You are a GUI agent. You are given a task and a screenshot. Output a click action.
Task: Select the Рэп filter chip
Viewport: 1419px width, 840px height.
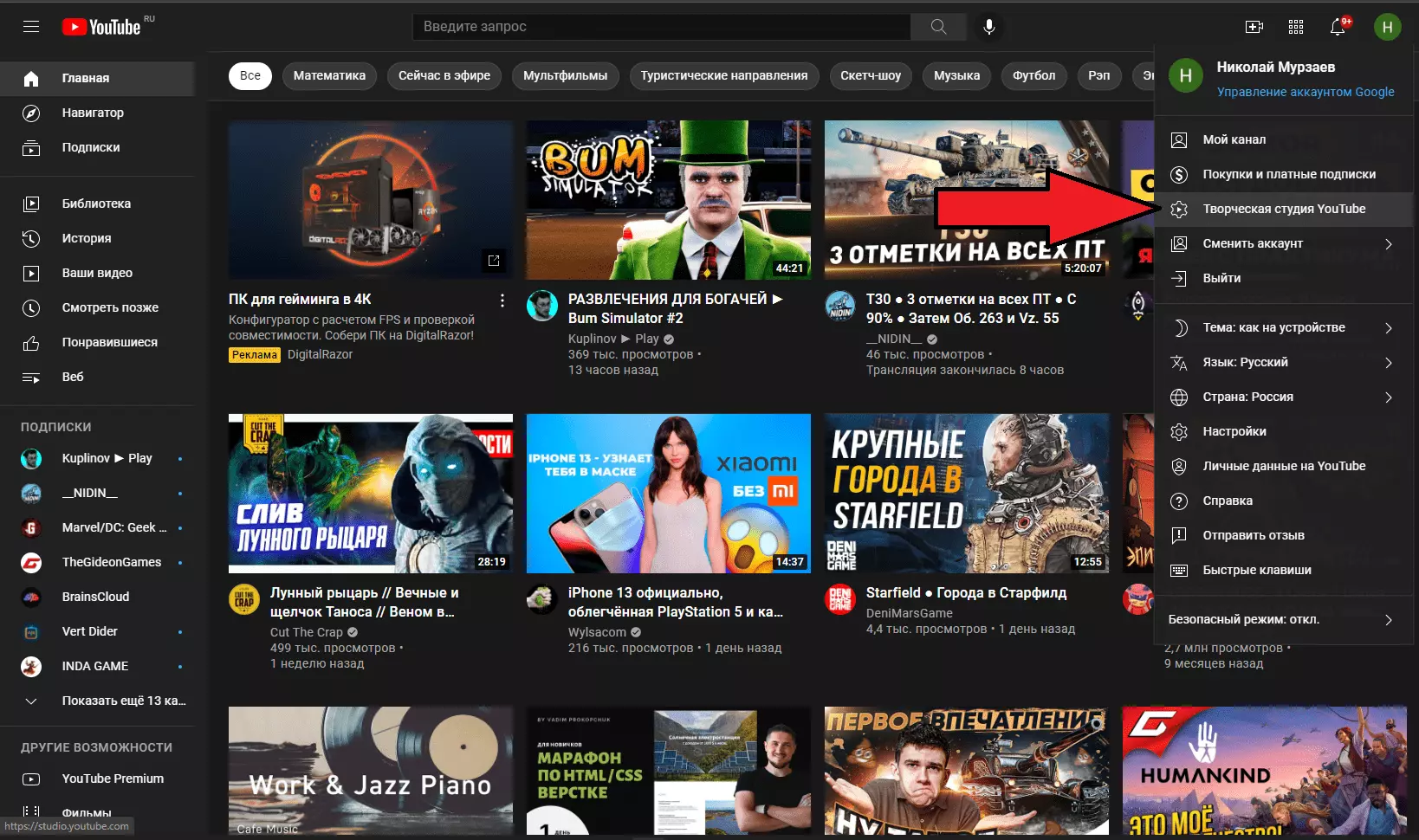point(1099,75)
